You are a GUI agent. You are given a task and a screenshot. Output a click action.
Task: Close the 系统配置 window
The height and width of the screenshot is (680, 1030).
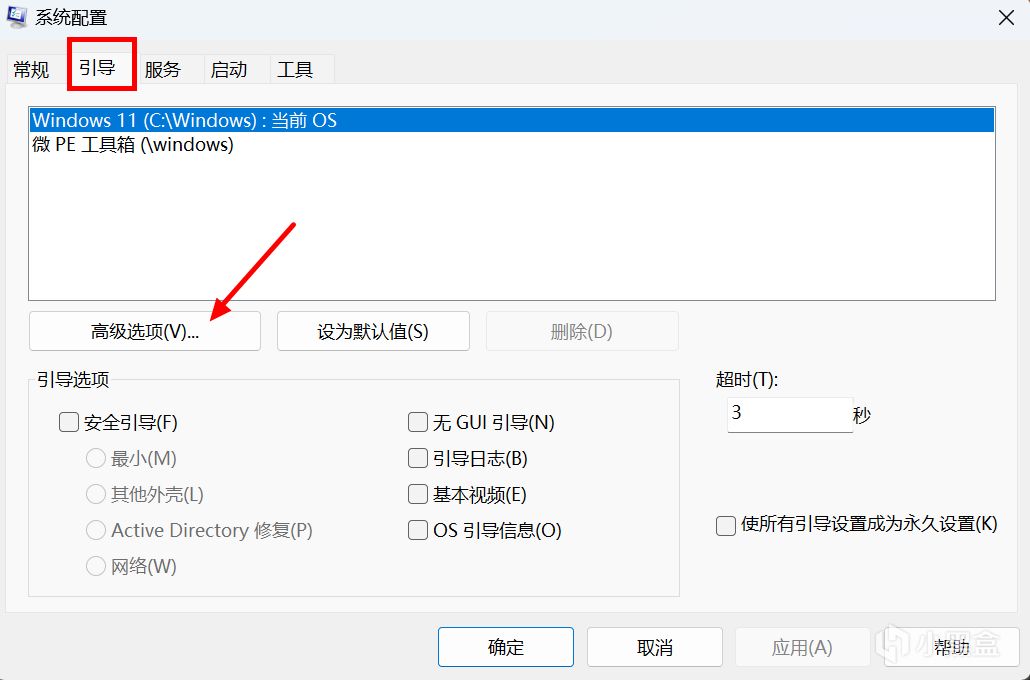click(x=1006, y=18)
